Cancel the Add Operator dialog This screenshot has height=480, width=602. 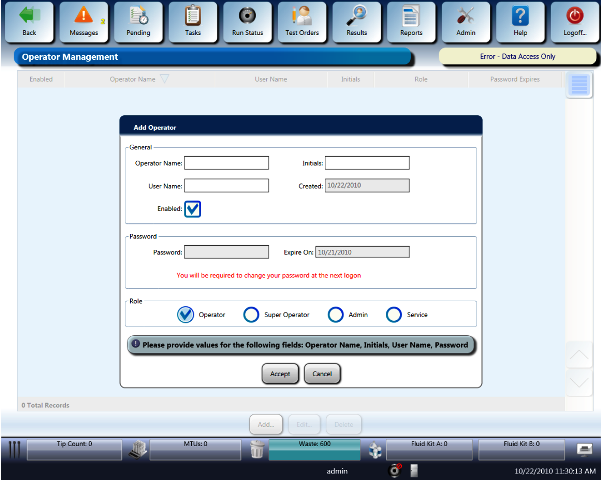click(322, 373)
